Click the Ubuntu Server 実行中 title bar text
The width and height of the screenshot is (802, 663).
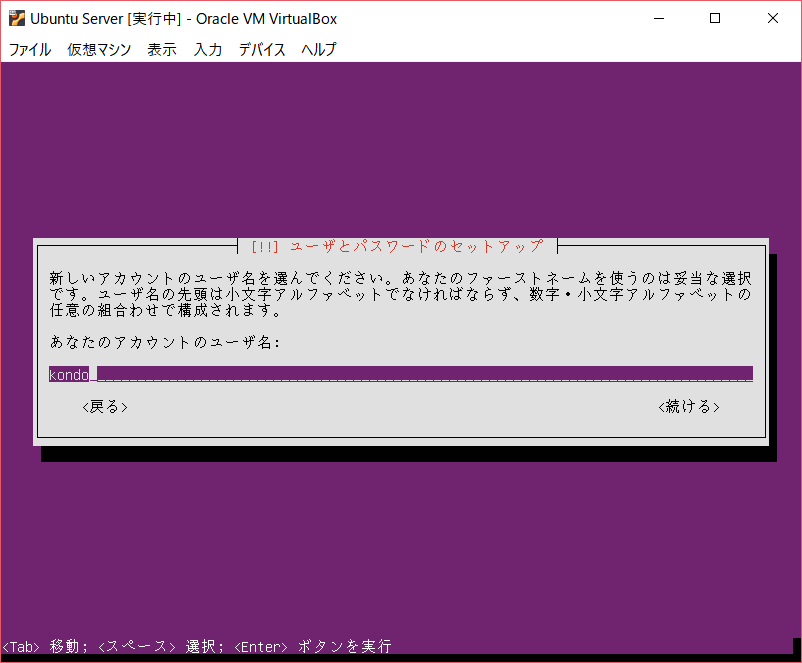(x=183, y=18)
